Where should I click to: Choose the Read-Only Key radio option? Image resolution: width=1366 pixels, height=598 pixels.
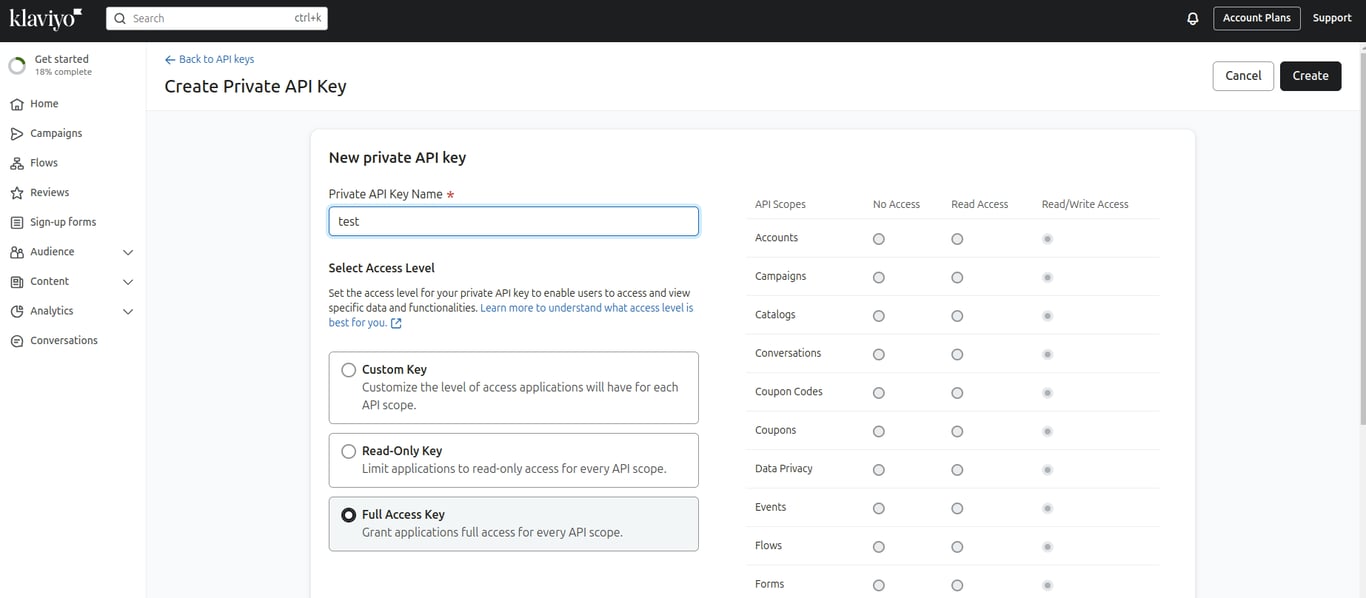click(x=349, y=451)
